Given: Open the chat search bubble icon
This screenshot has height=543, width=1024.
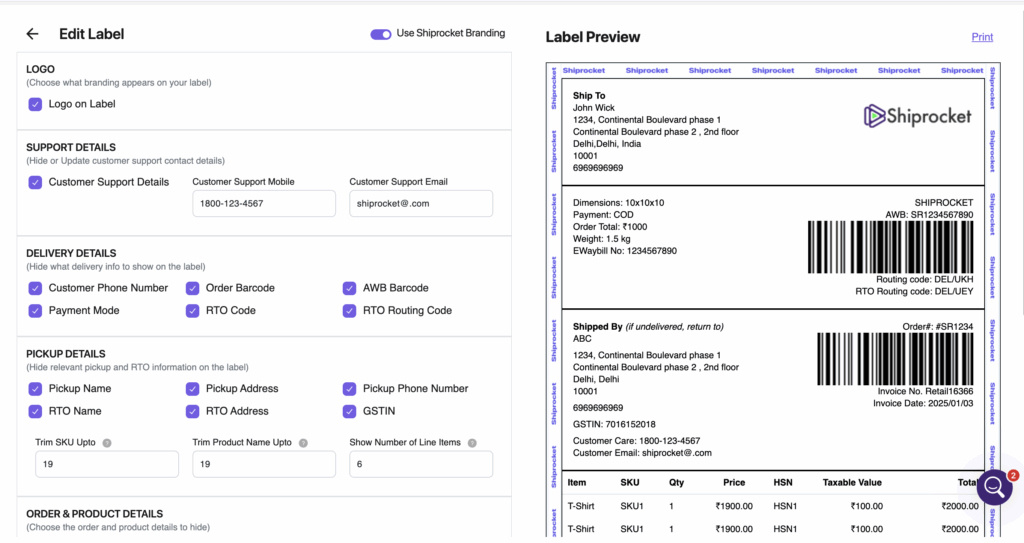Looking at the screenshot, I should [x=995, y=487].
